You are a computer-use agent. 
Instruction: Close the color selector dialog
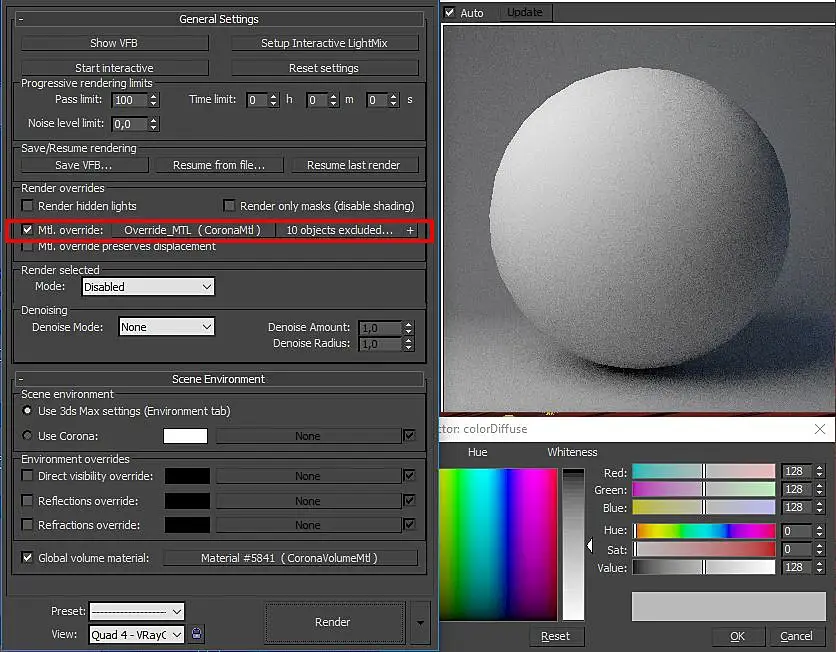(x=819, y=429)
